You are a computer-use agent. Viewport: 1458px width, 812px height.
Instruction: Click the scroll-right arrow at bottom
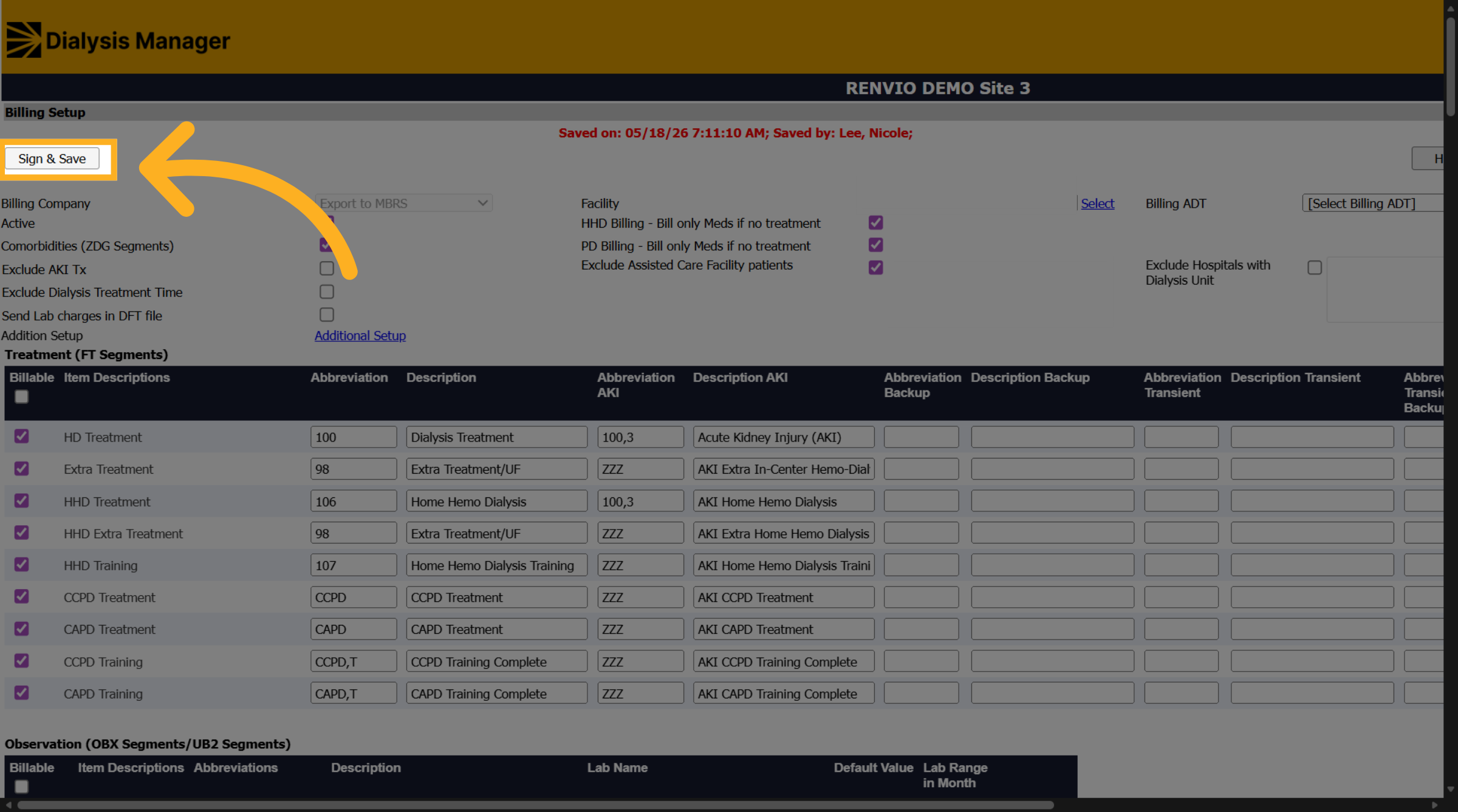tap(1435, 805)
